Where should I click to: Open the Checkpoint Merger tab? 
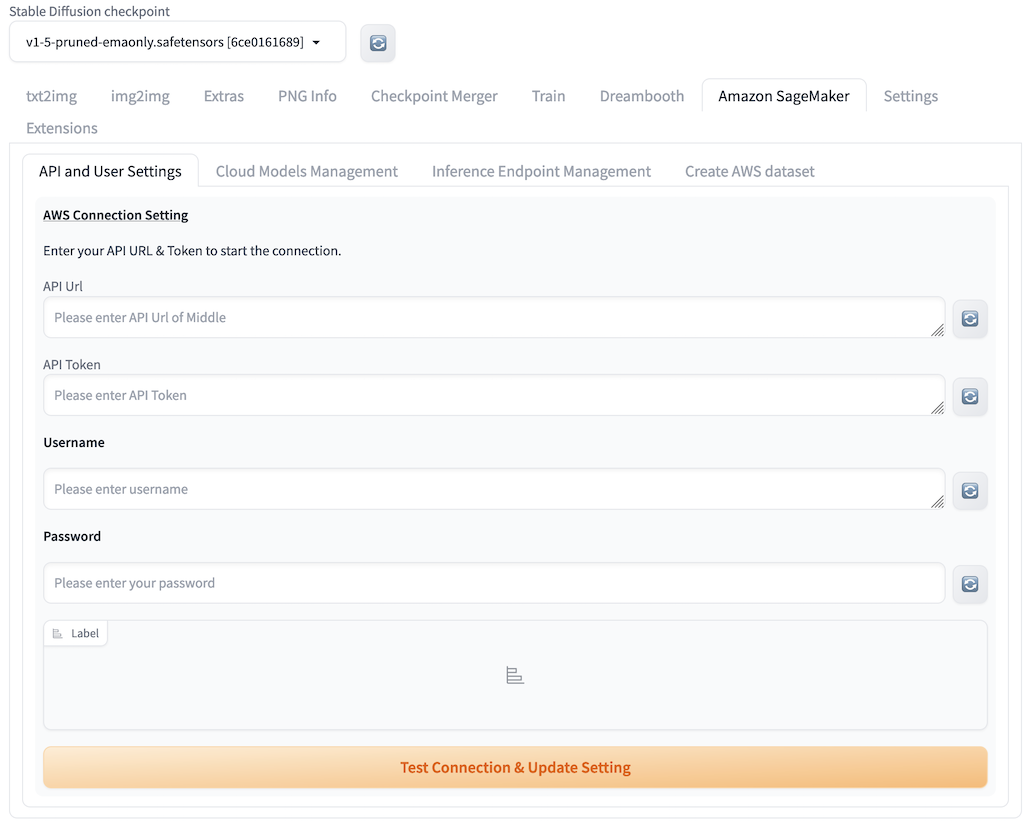coord(434,96)
